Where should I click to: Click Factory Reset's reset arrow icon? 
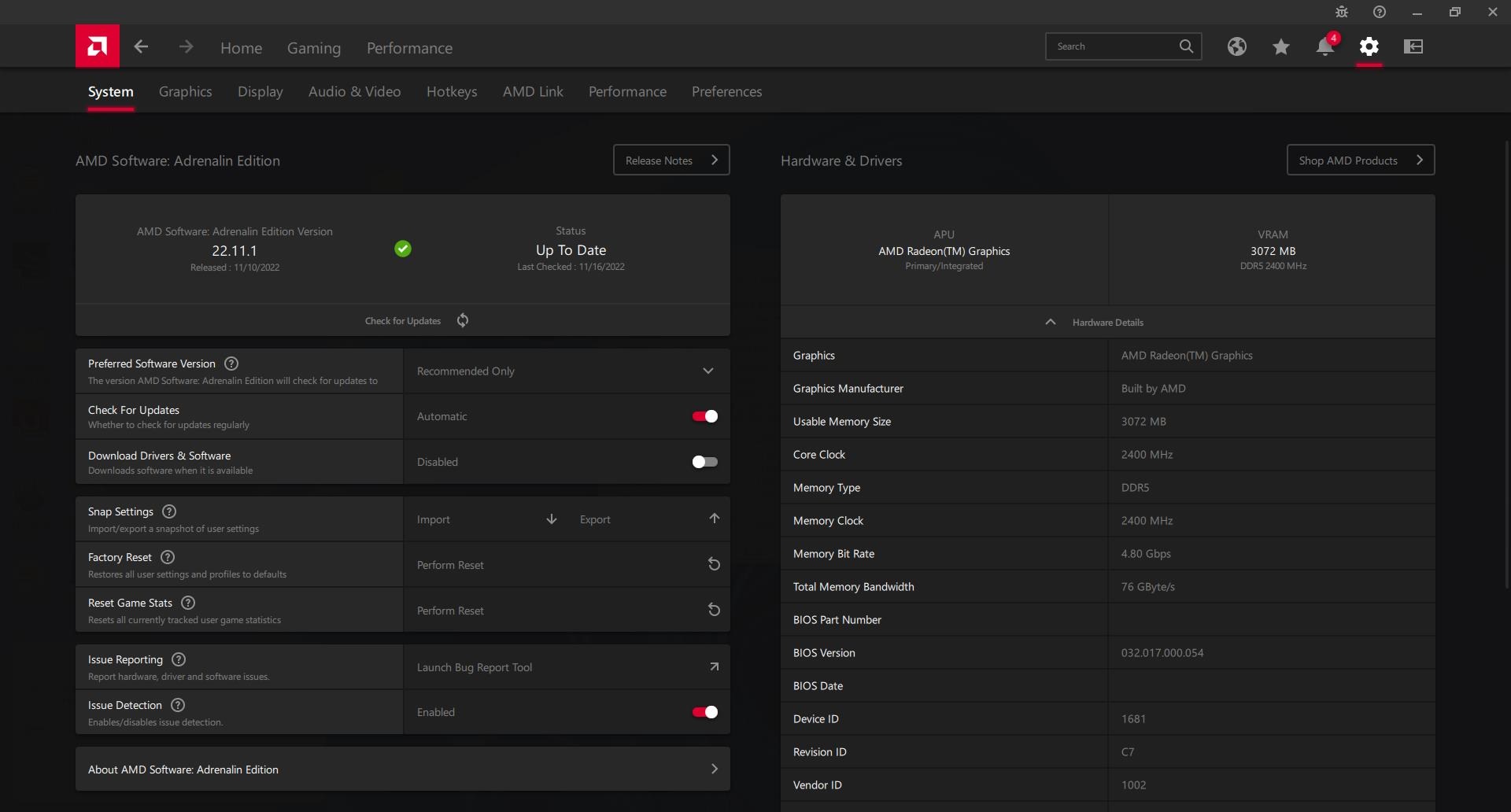pos(714,564)
